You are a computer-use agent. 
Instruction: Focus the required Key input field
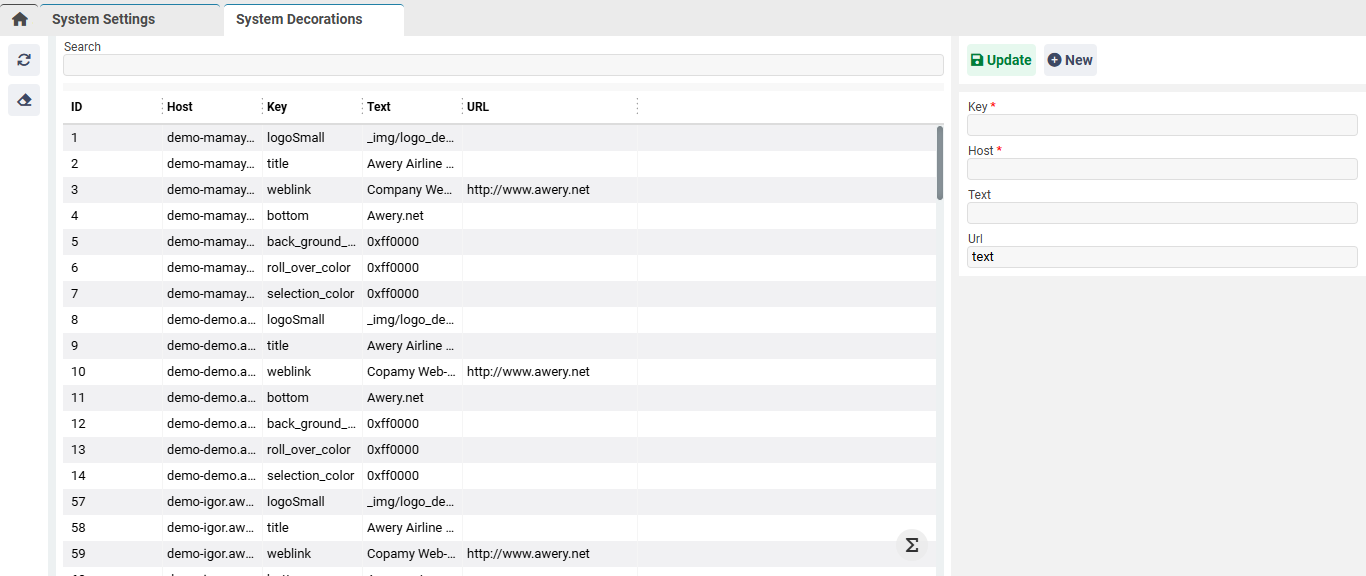[x=1162, y=124]
